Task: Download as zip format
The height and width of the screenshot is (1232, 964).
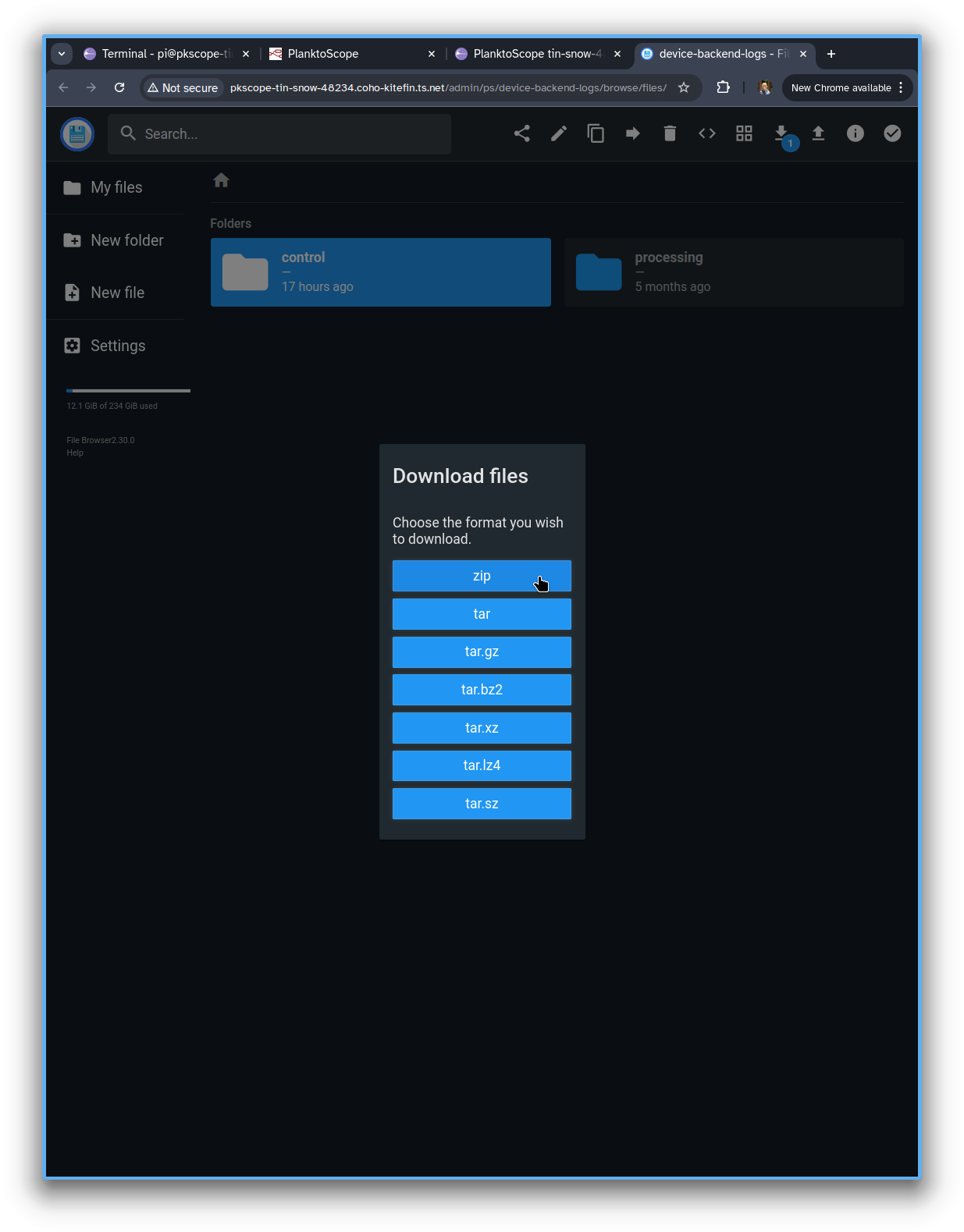Action: pyautogui.click(x=482, y=576)
